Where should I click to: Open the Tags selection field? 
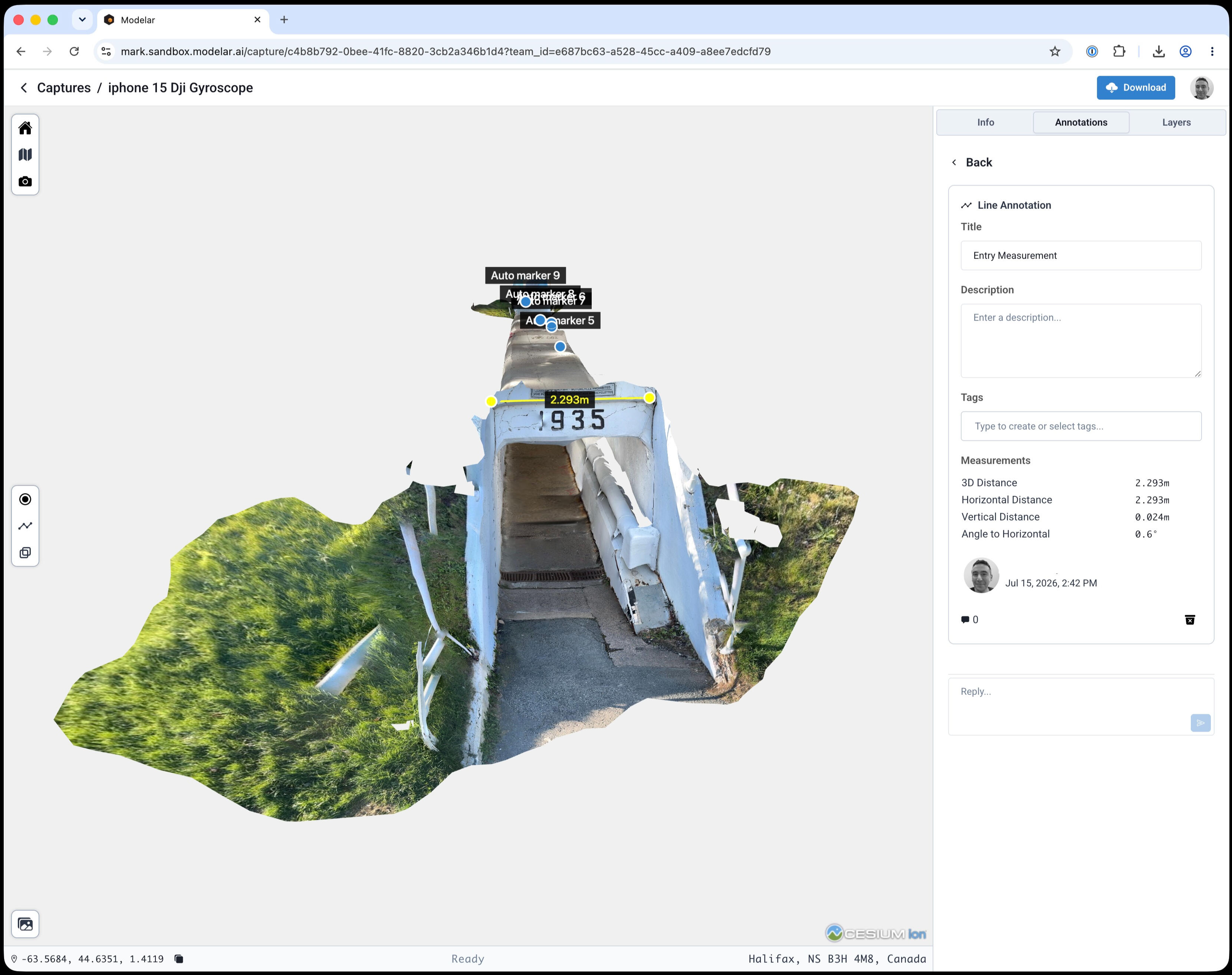pos(1081,426)
